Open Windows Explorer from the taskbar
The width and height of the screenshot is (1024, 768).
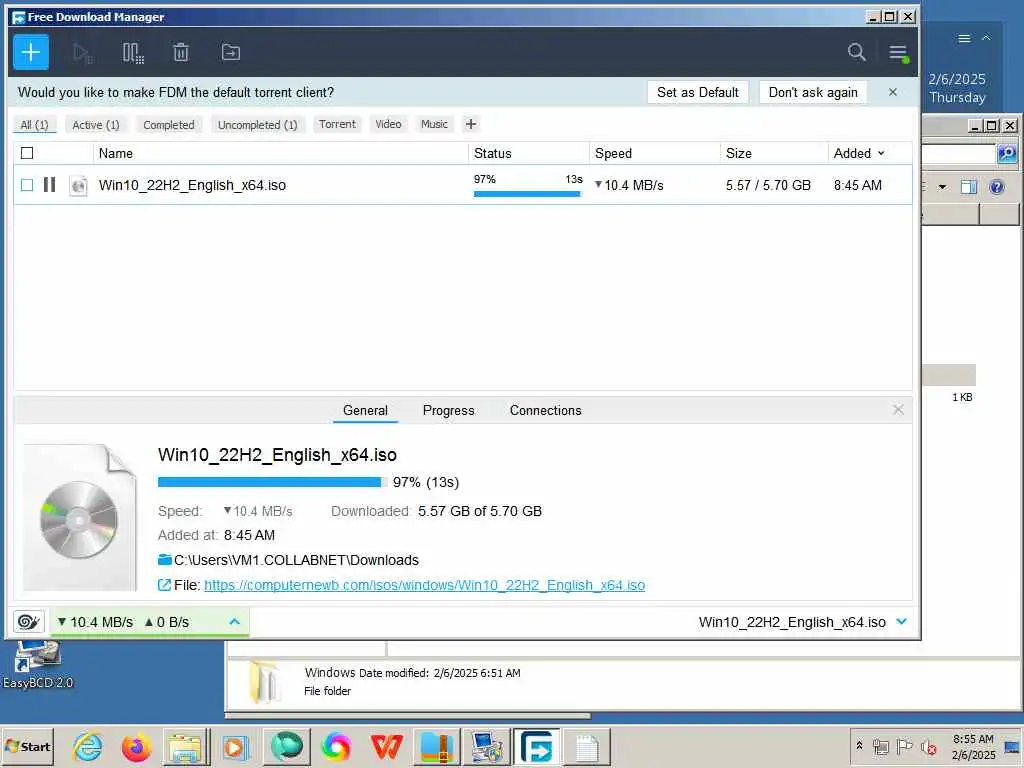(185, 746)
